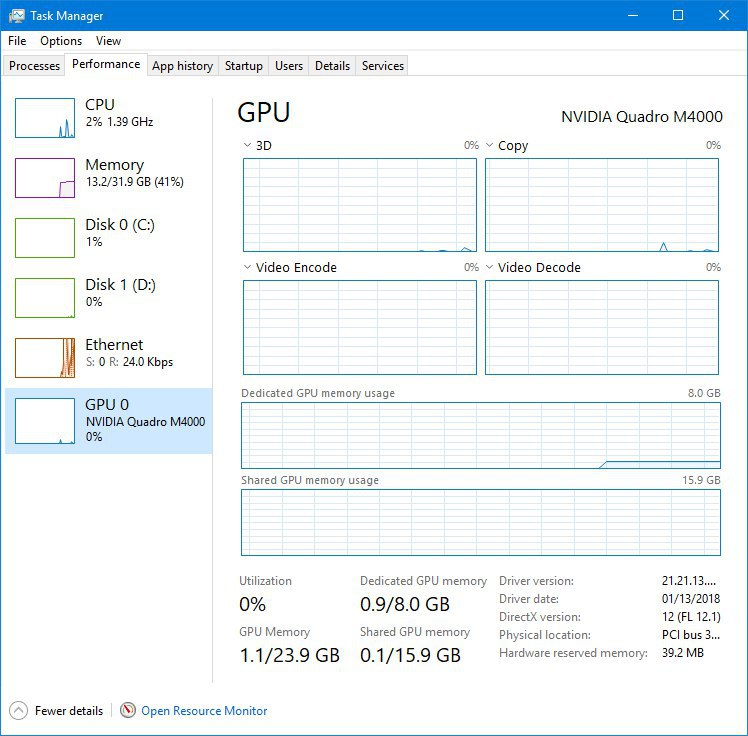Screen dimensions: 748x736
Task: Open the File menu
Action: click(17, 41)
